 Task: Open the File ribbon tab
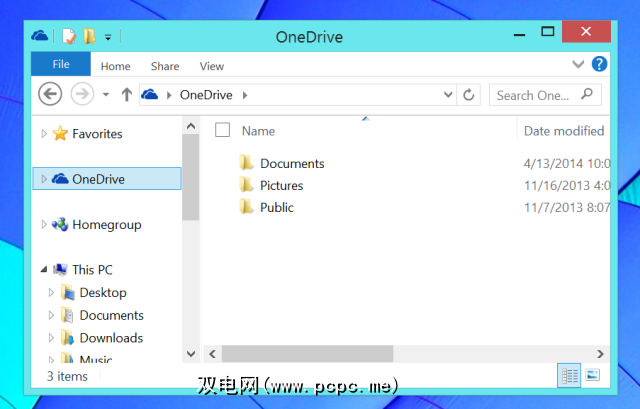pos(61,64)
